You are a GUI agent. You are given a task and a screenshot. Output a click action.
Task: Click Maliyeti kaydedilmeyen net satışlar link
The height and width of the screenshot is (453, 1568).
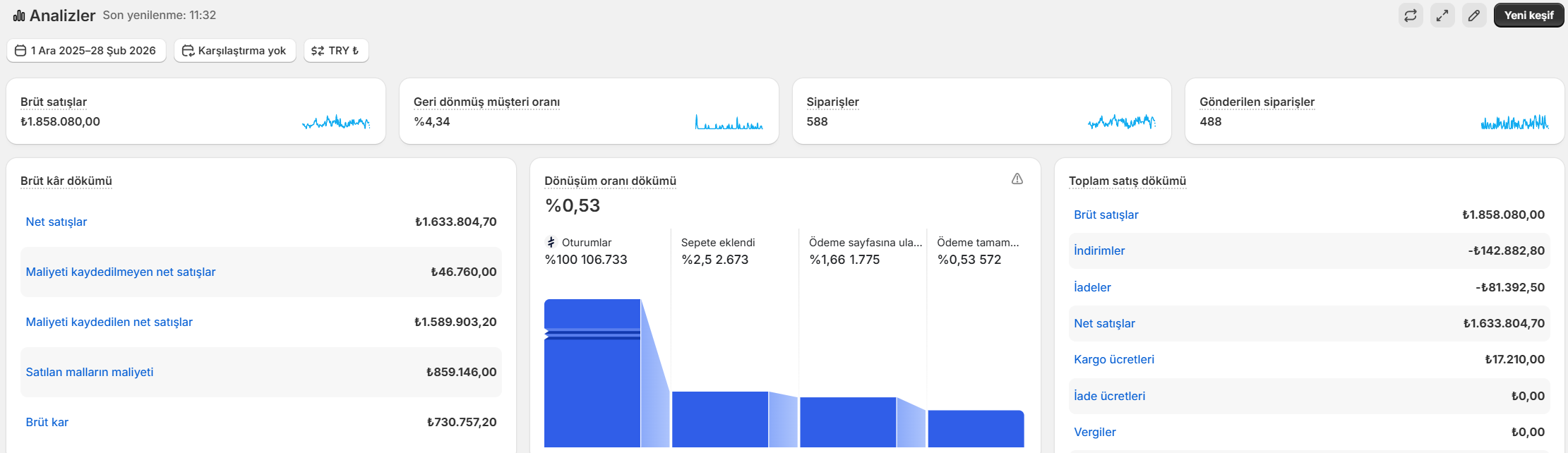[x=121, y=272]
